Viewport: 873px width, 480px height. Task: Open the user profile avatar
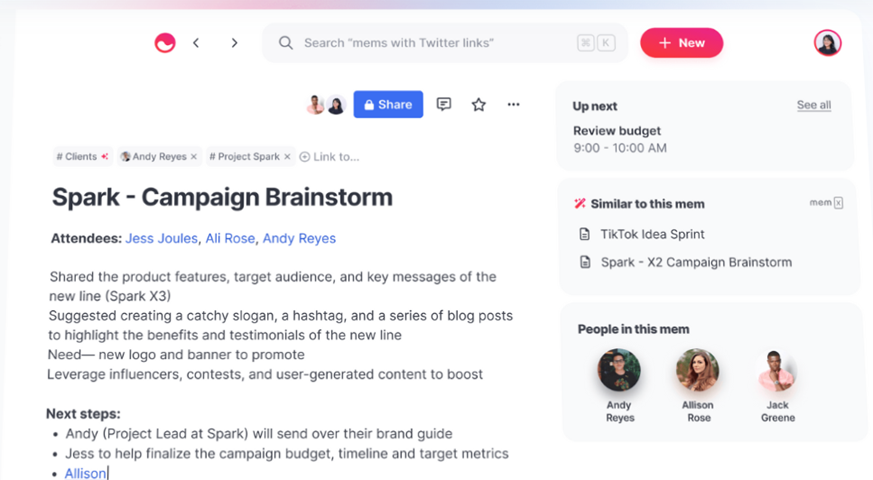[x=827, y=43]
